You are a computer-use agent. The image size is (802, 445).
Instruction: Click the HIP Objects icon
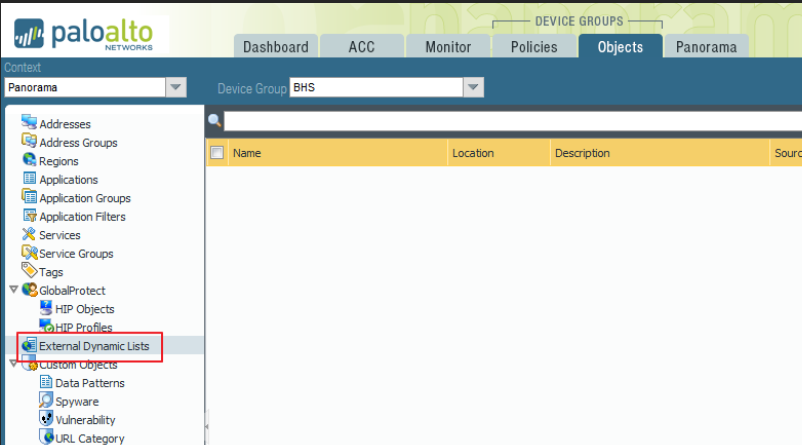46,308
